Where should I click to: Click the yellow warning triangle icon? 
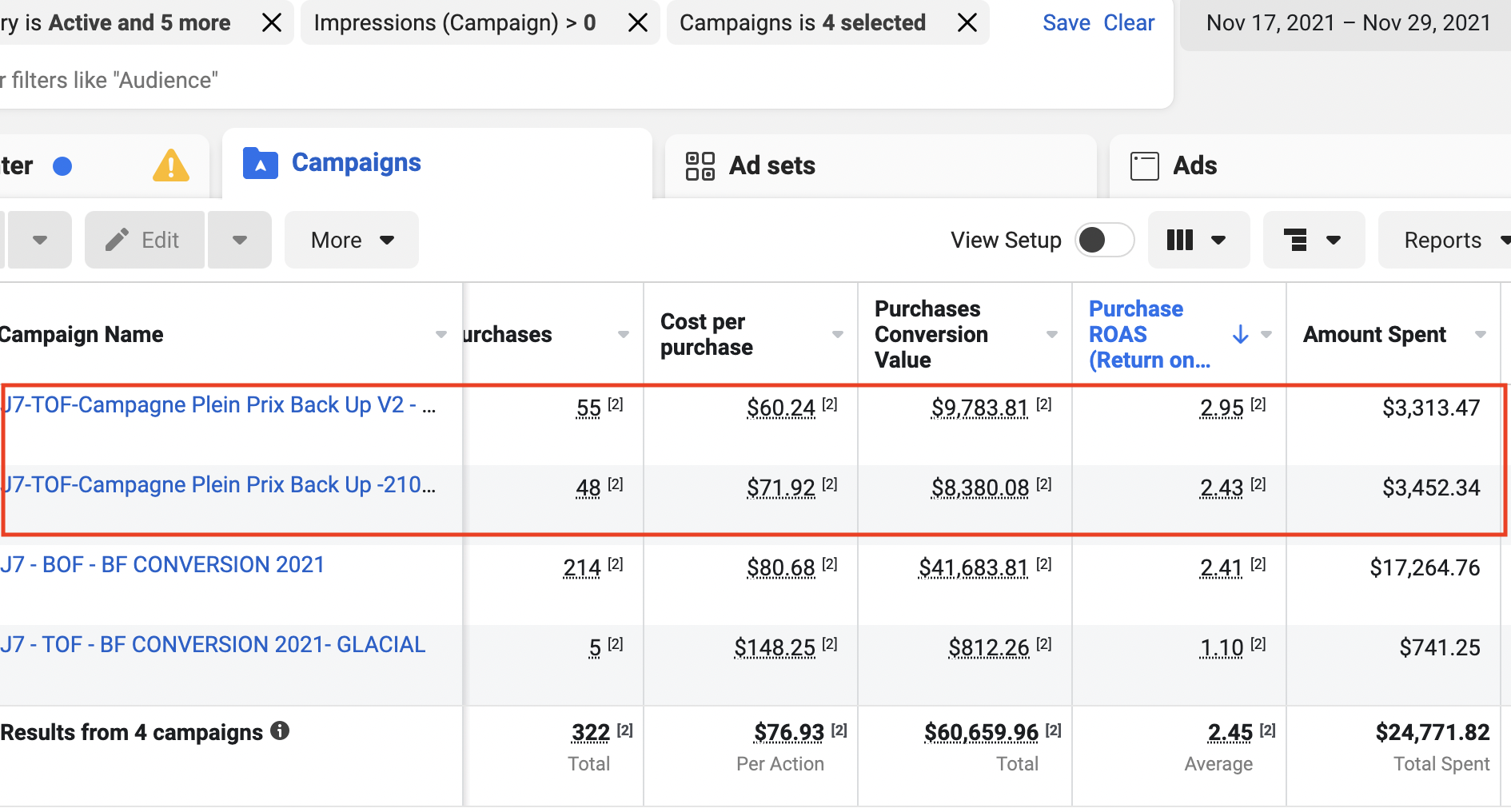(x=170, y=166)
